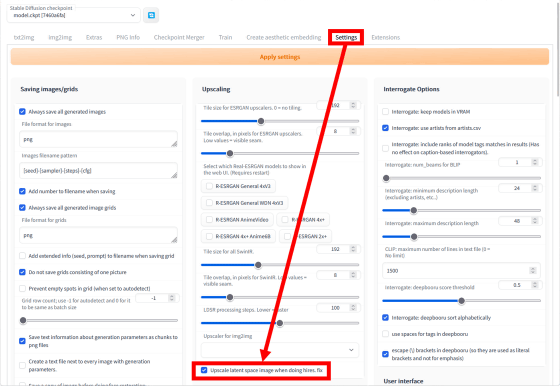The image size is (560, 386).
Task: Toggle Save text information as chunks to png
Action: pos(22,341)
